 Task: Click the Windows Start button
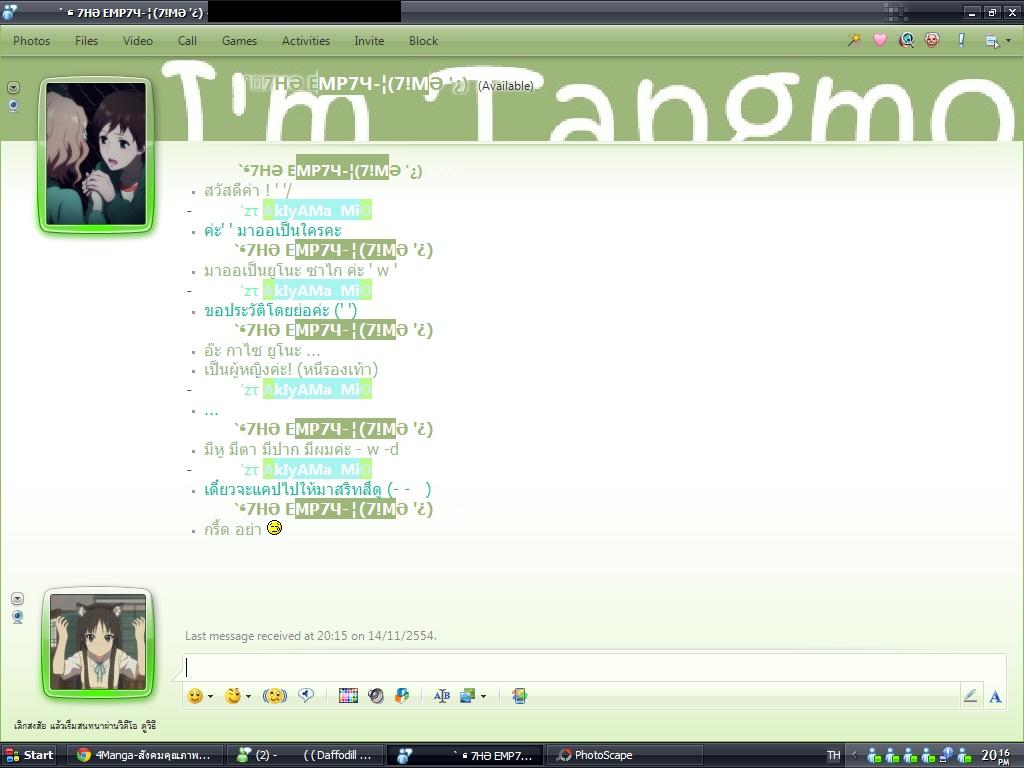[x=28, y=755]
